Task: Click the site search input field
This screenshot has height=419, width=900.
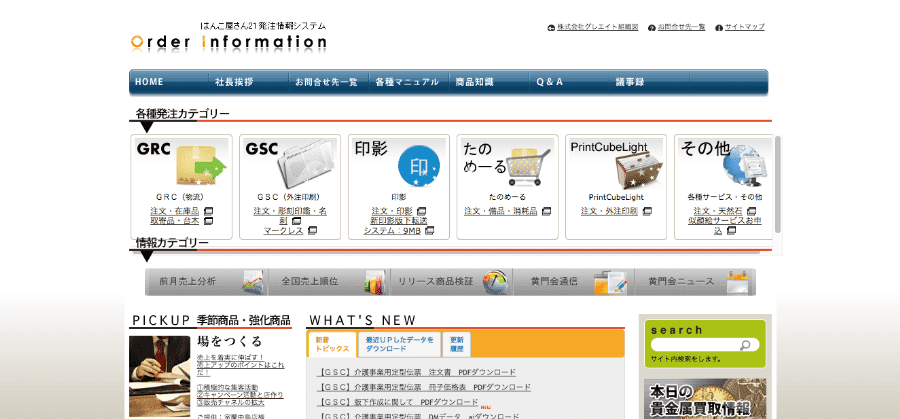Action: coord(690,344)
